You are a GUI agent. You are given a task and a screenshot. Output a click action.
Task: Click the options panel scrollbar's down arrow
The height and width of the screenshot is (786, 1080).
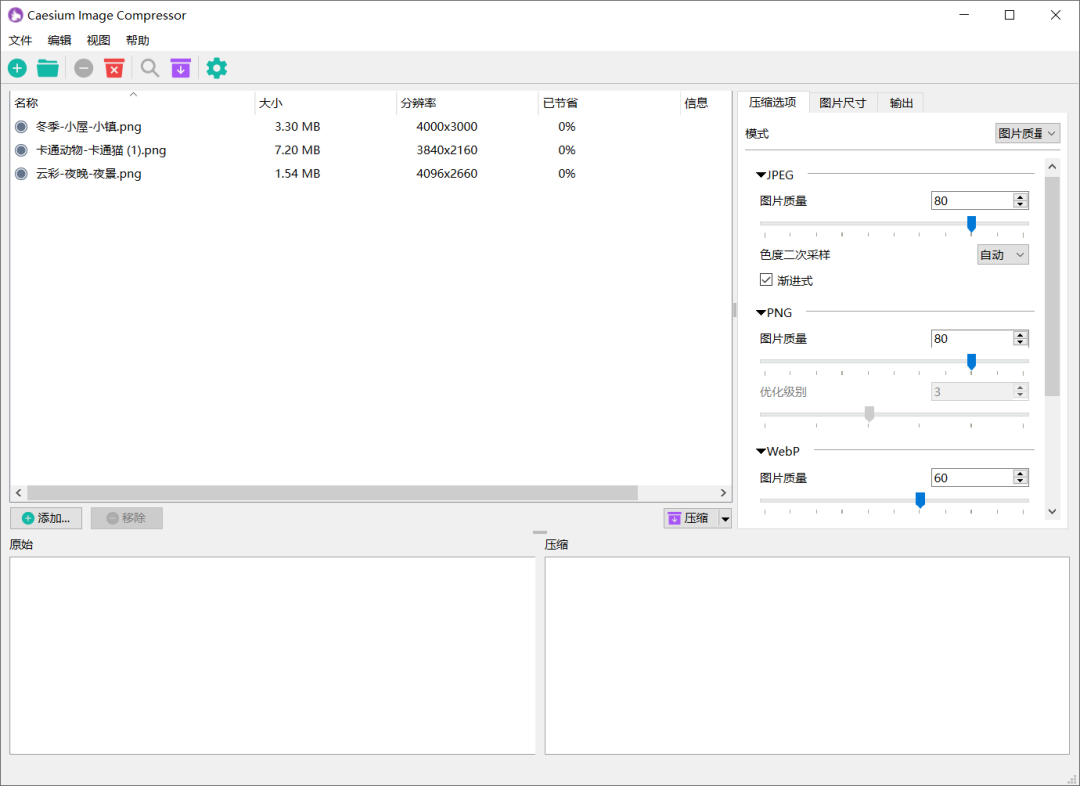point(1052,511)
